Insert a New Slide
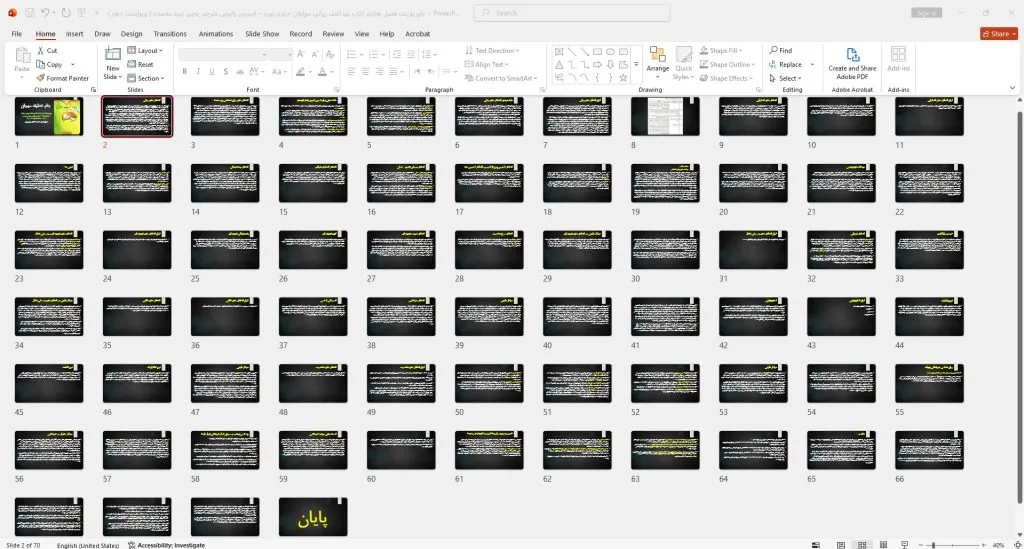The image size is (1024, 549). [x=112, y=64]
